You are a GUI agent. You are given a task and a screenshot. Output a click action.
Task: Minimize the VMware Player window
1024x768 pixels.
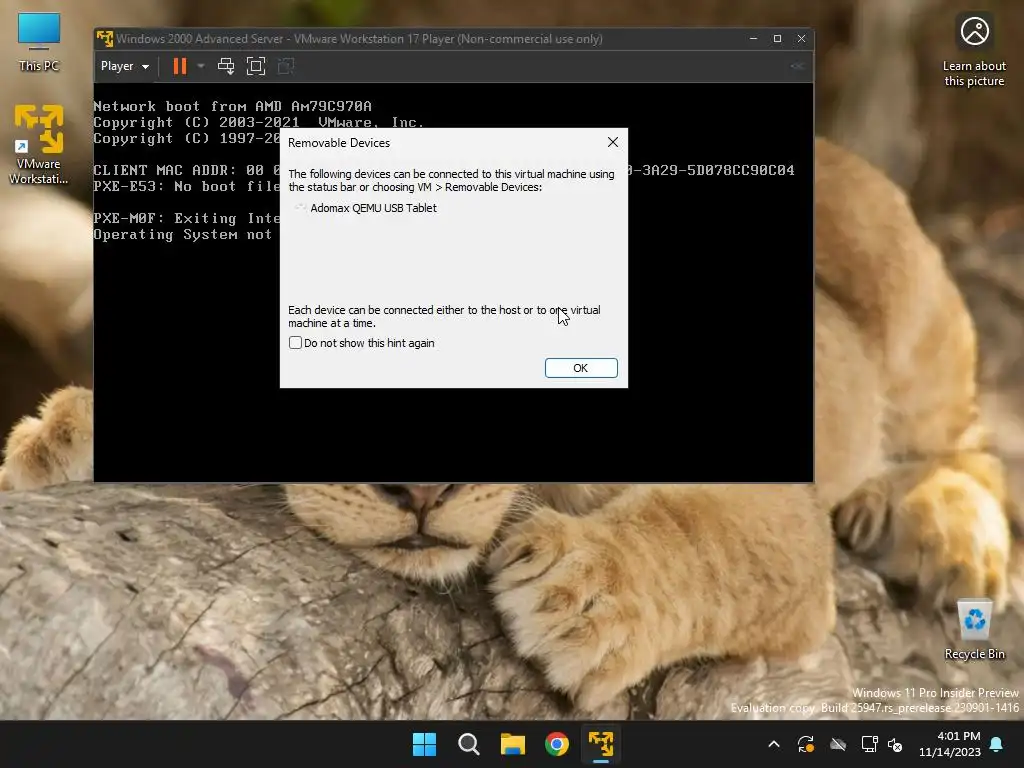(753, 39)
